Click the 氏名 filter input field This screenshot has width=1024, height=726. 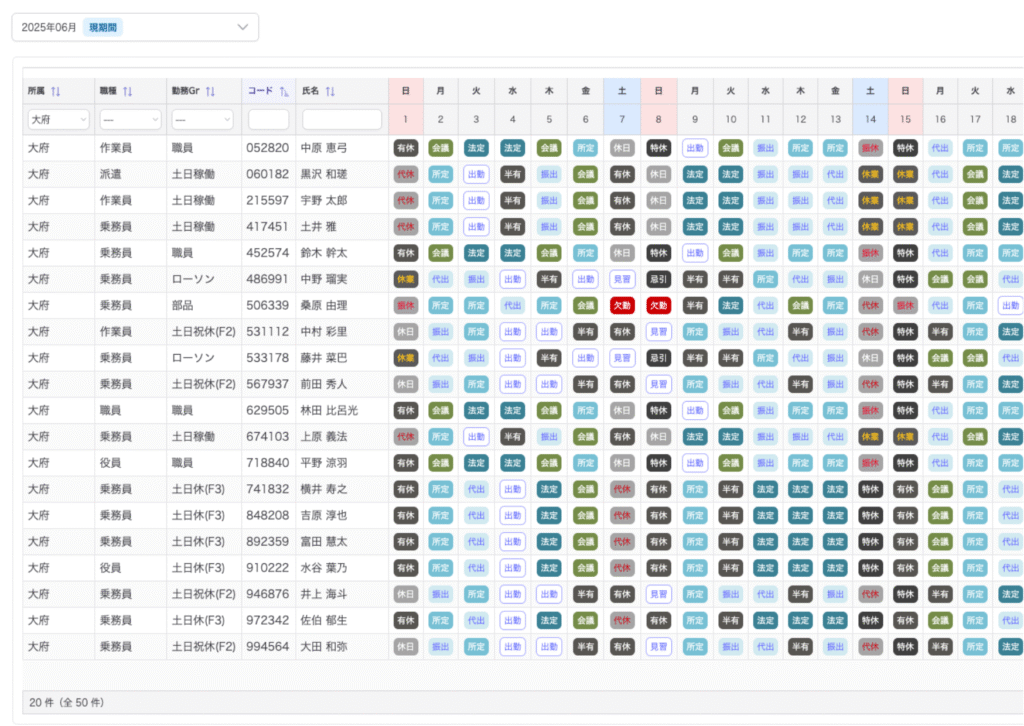tap(342, 120)
